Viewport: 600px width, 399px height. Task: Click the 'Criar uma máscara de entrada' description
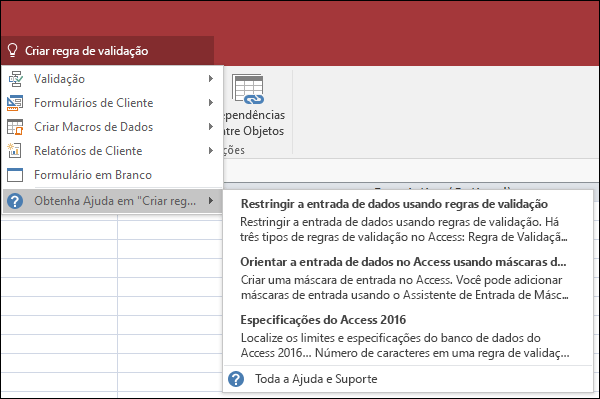tap(404, 287)
